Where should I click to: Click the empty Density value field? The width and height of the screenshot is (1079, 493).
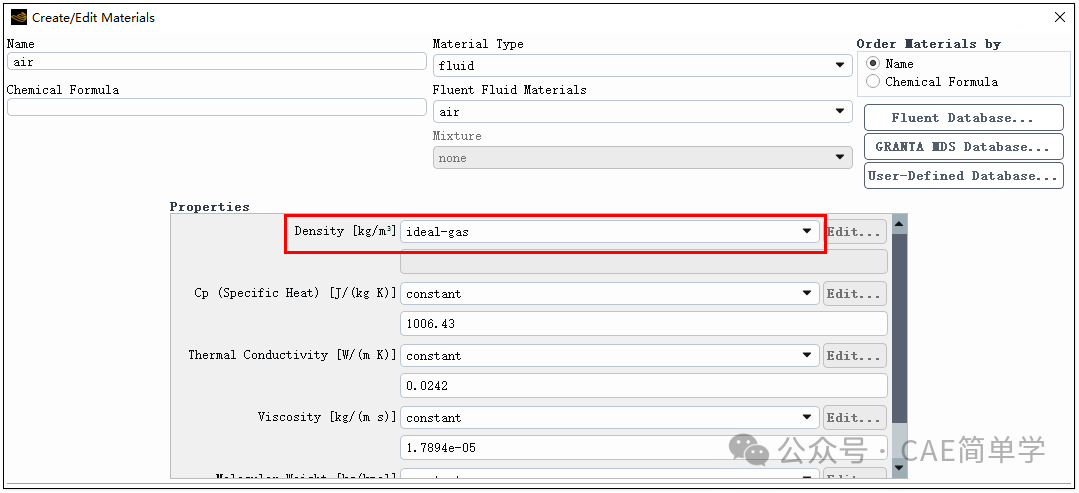point(643,262)
